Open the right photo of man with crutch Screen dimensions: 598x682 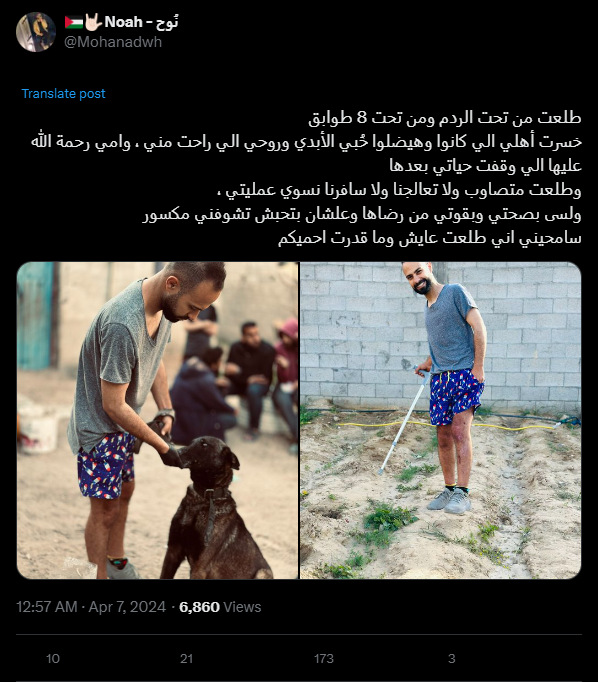441,420
